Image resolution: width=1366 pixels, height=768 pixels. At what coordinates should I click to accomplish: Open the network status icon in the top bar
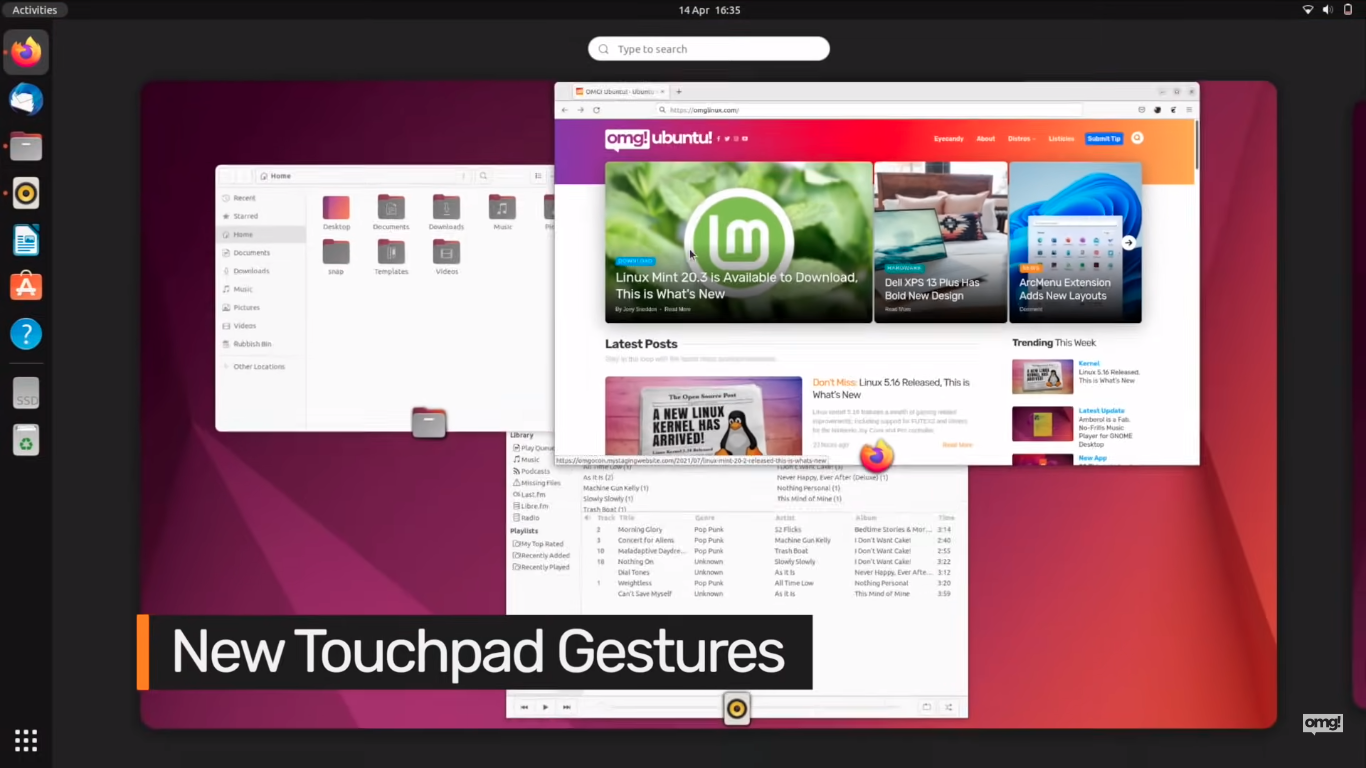(x=1308, y=10)
